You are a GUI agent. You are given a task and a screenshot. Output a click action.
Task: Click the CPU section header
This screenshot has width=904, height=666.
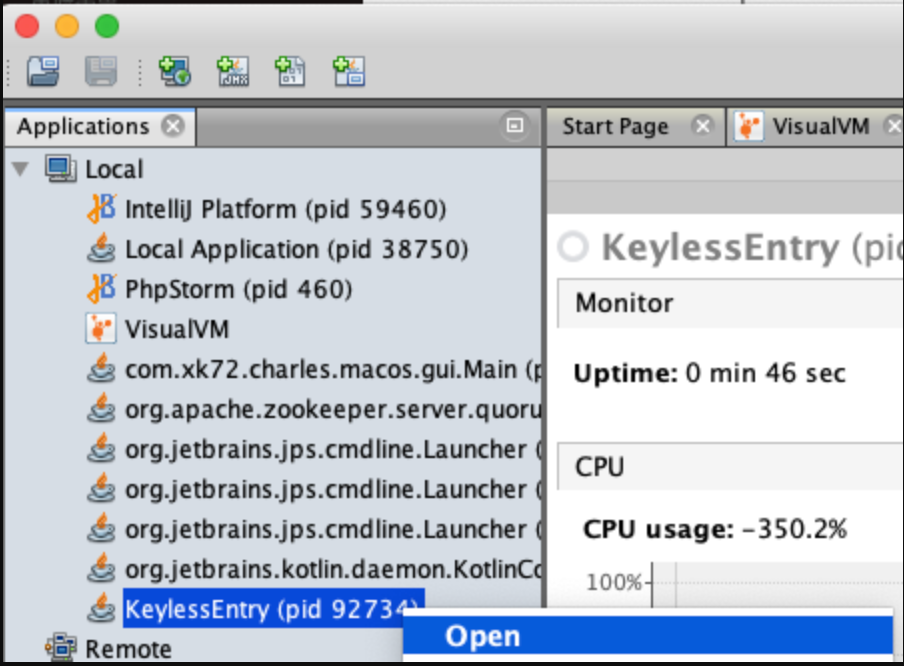click(x=730, y=466)
